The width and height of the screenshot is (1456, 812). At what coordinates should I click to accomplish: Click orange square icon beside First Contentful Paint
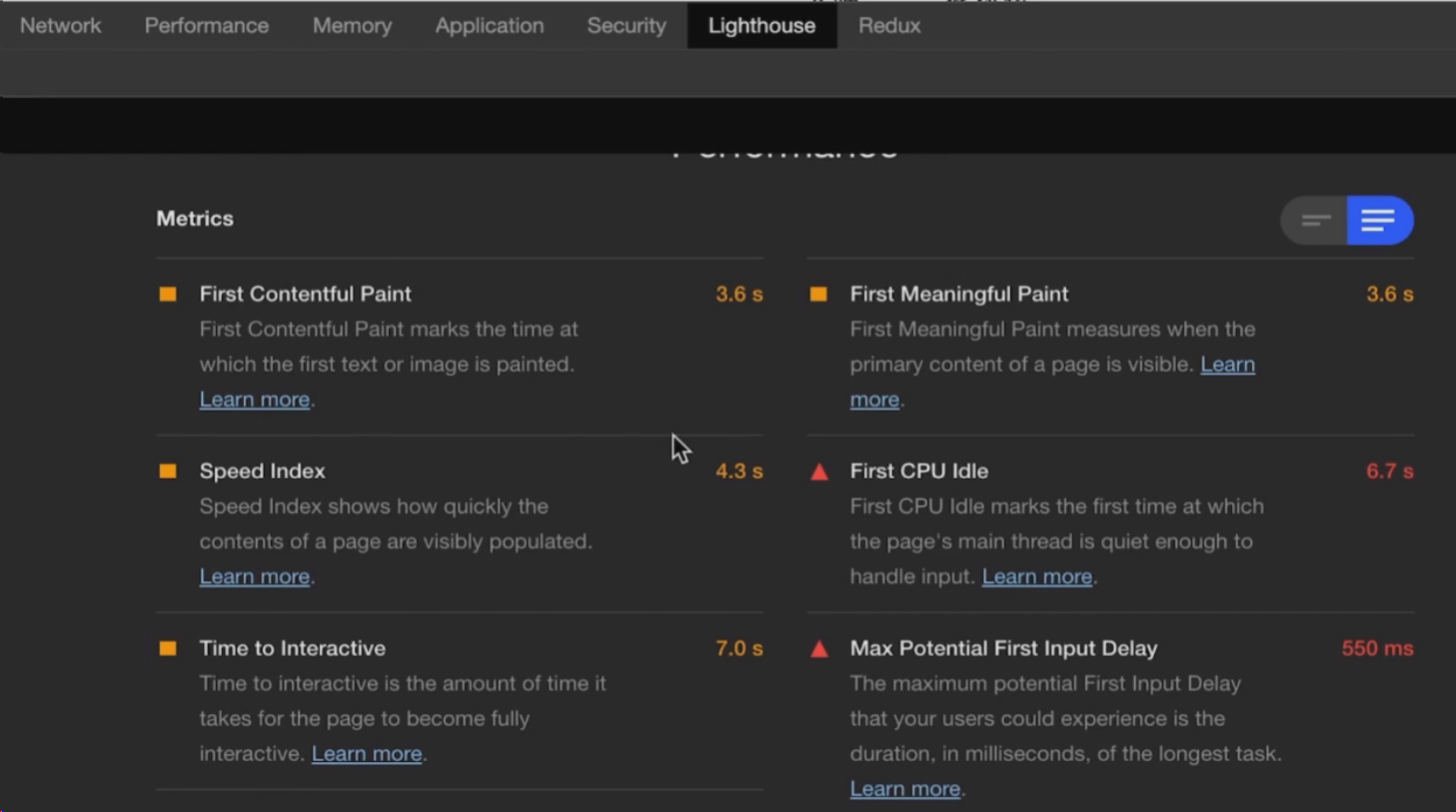[168, 294]
